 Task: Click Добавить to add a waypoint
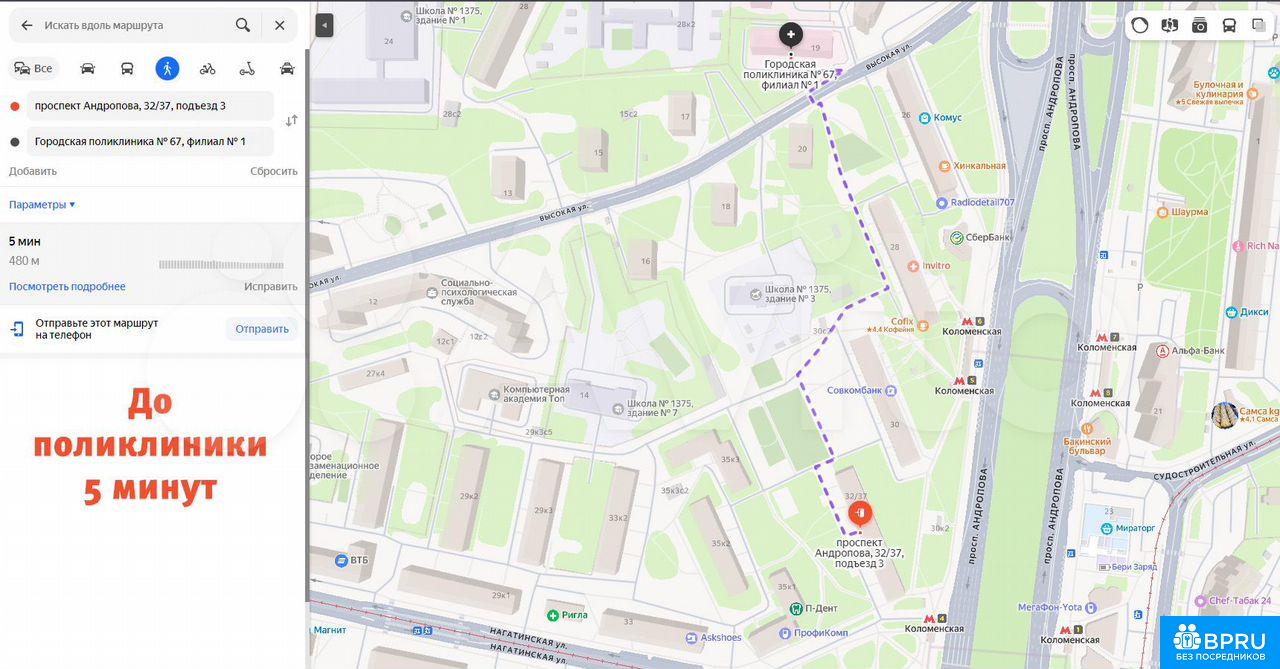[x=33, y=171]
